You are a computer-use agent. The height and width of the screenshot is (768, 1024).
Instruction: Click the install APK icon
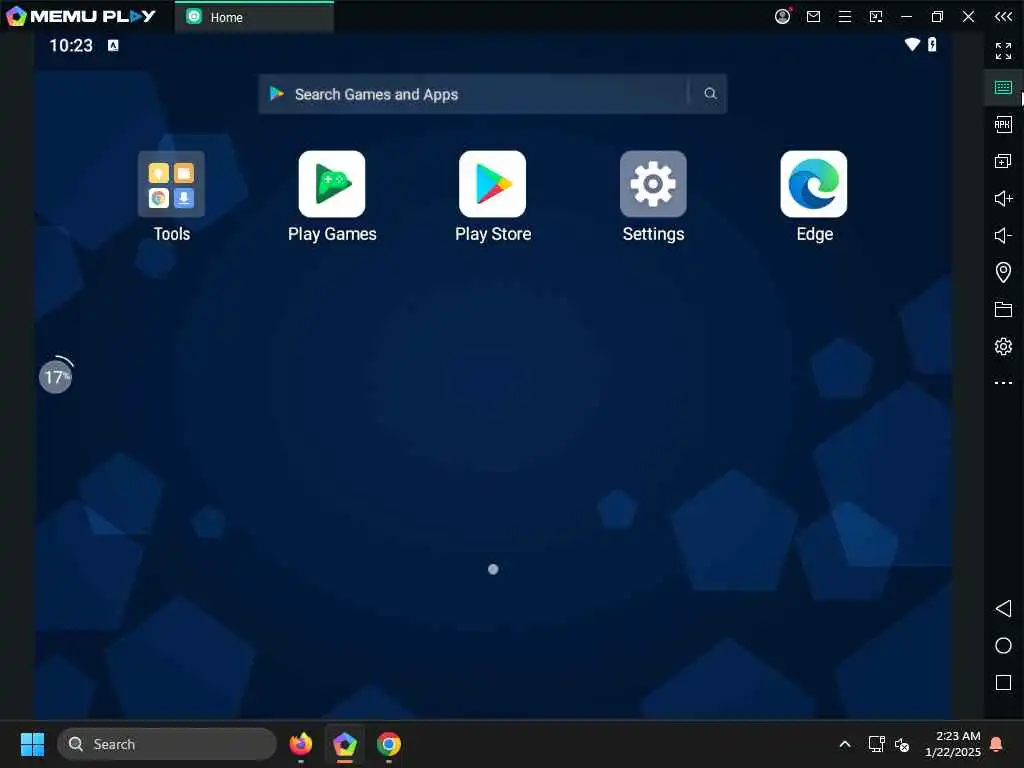tap(1003, 124)
